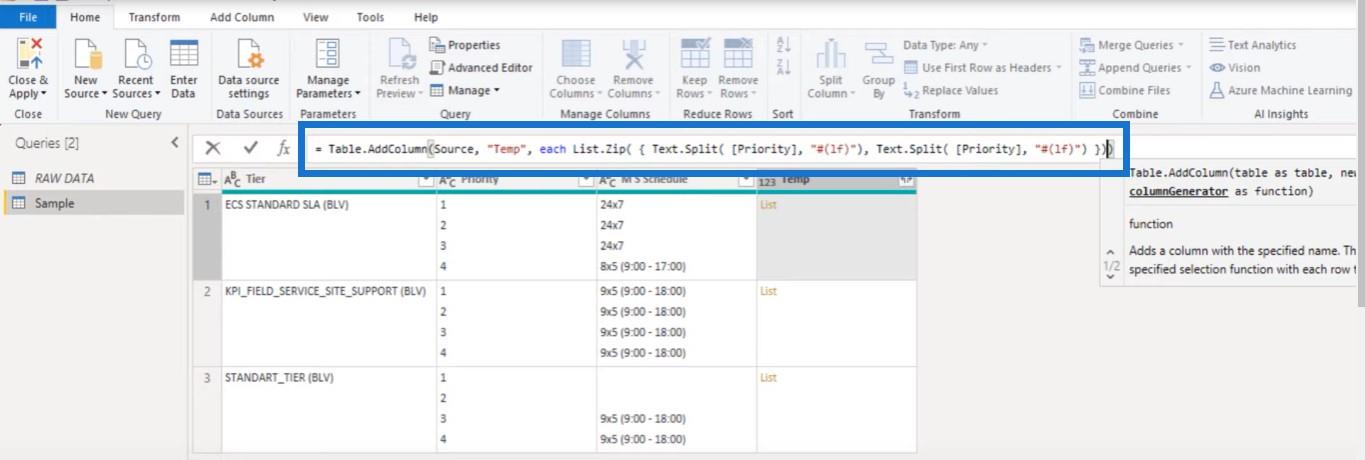
Task: Collapse the Queries pane with the chevron
Action: pos(175,143)
